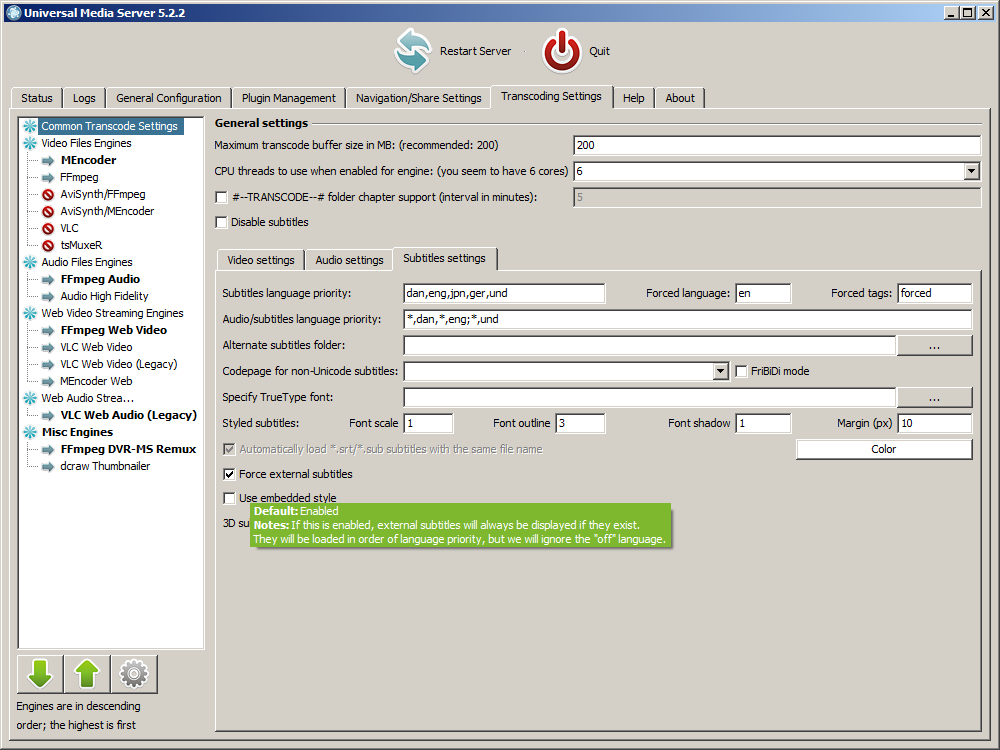Check the Disable subtitles checkbox
1000x750 pixels.
point(221,222)
